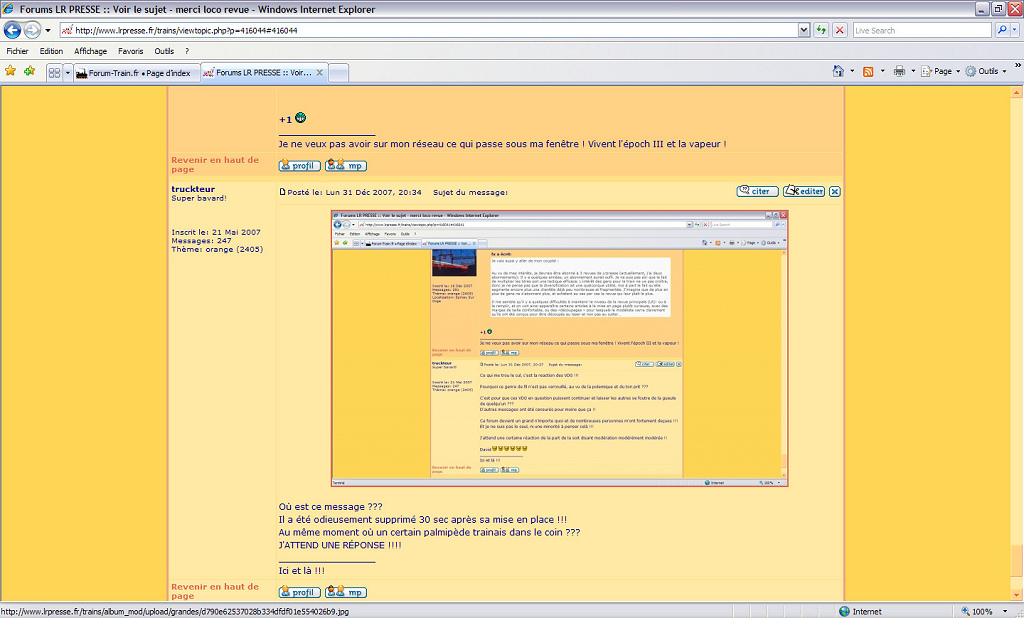Image resolution: width=1024 pixels, height=618 pixels.
Task: Show hidden toolbar commands chevron
Action: pyautogui.click(x=1017, y=65)
